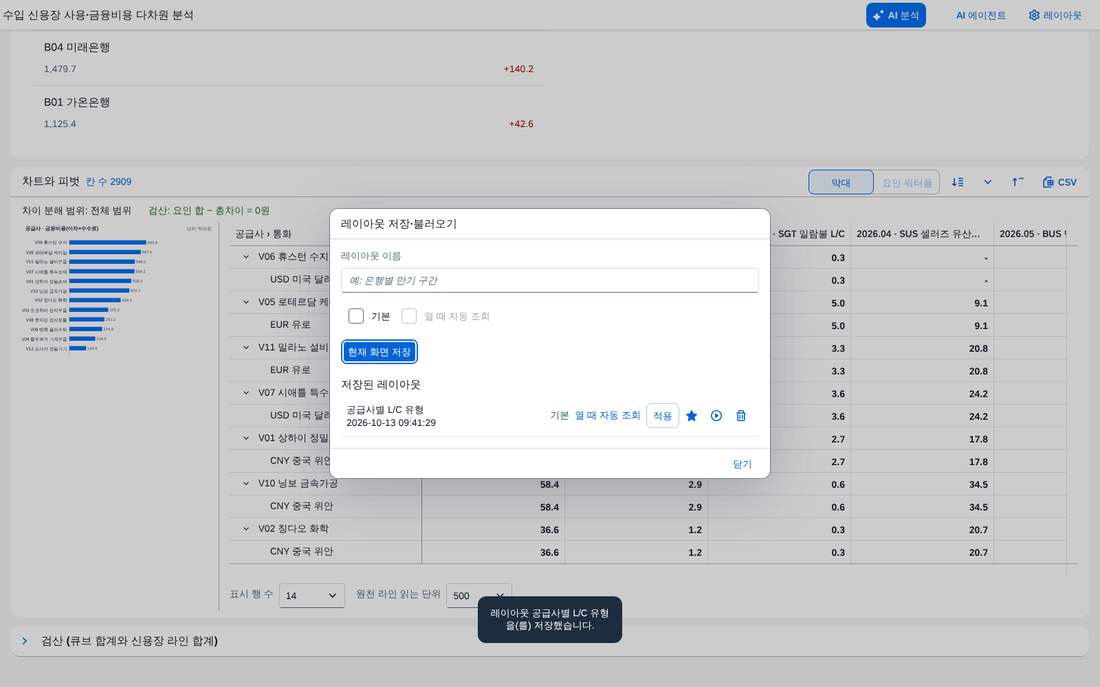1100x687 pixels.
Task: Click CNY 중국 위안 under V10 닝보
Action: pos(302,506)
